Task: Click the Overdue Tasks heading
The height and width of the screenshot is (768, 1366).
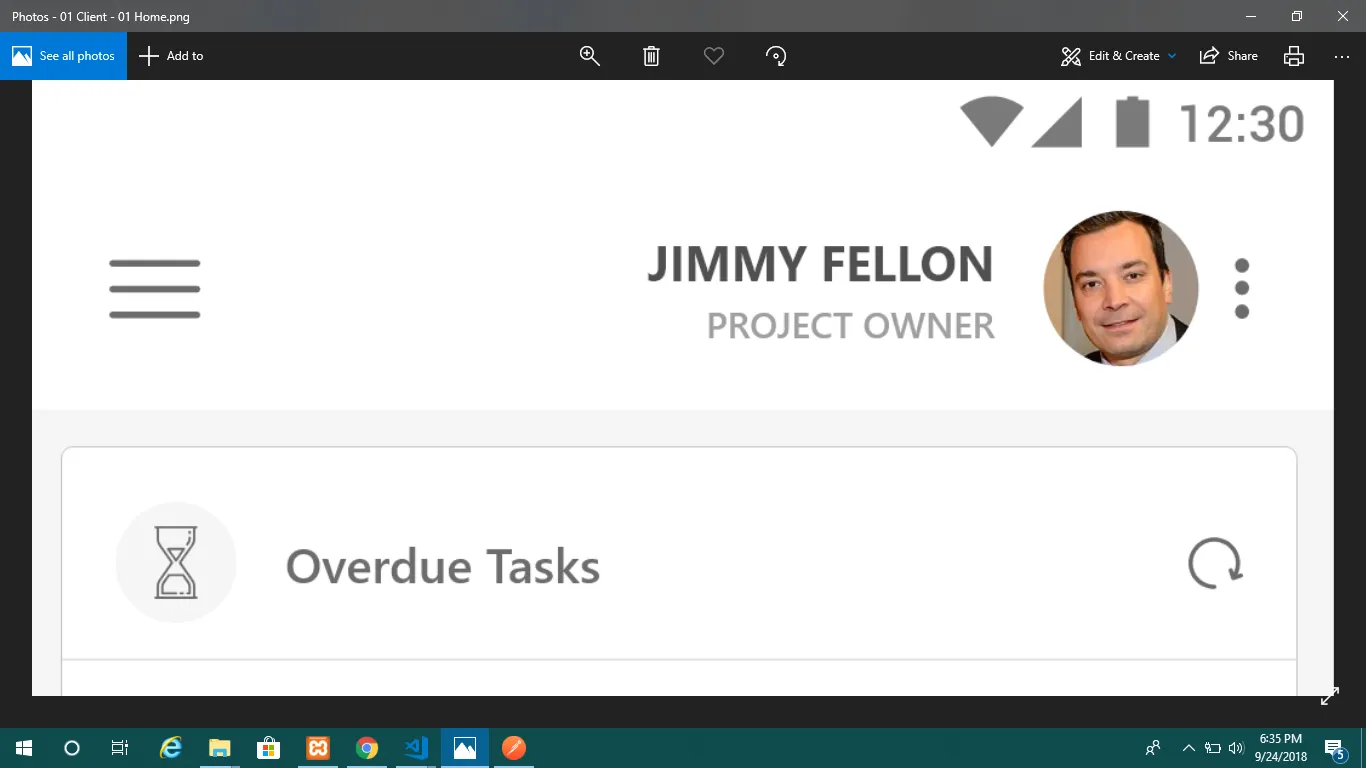Action: coord(443,567)
